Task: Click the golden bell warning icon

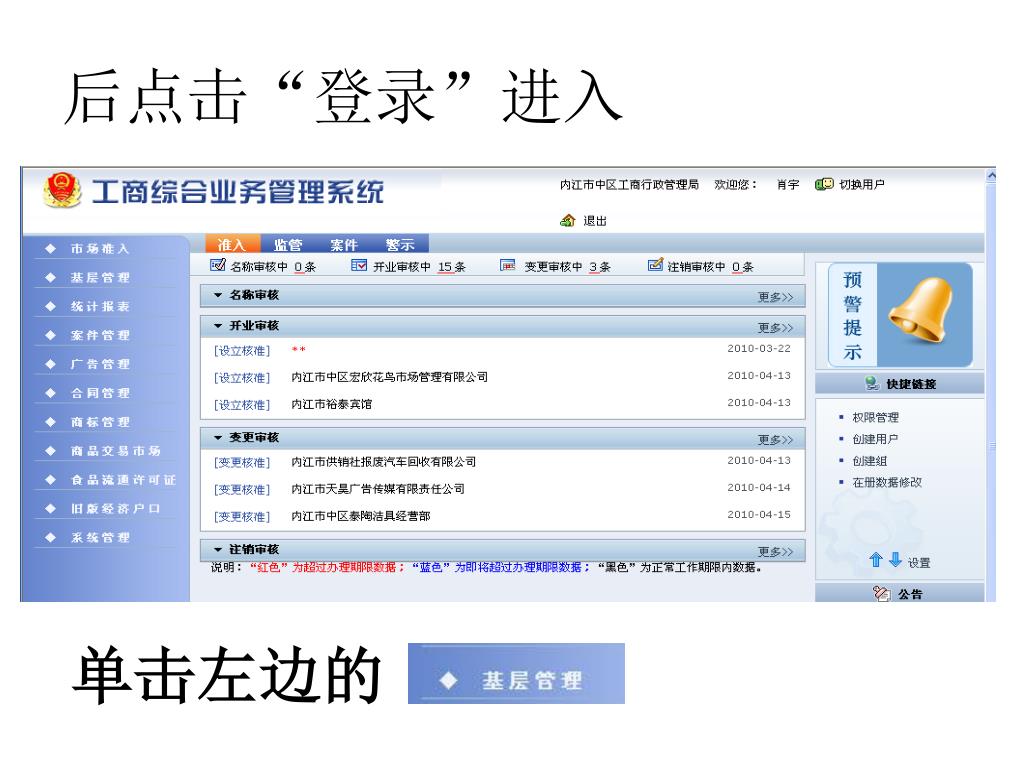Action: coord(921,310)
